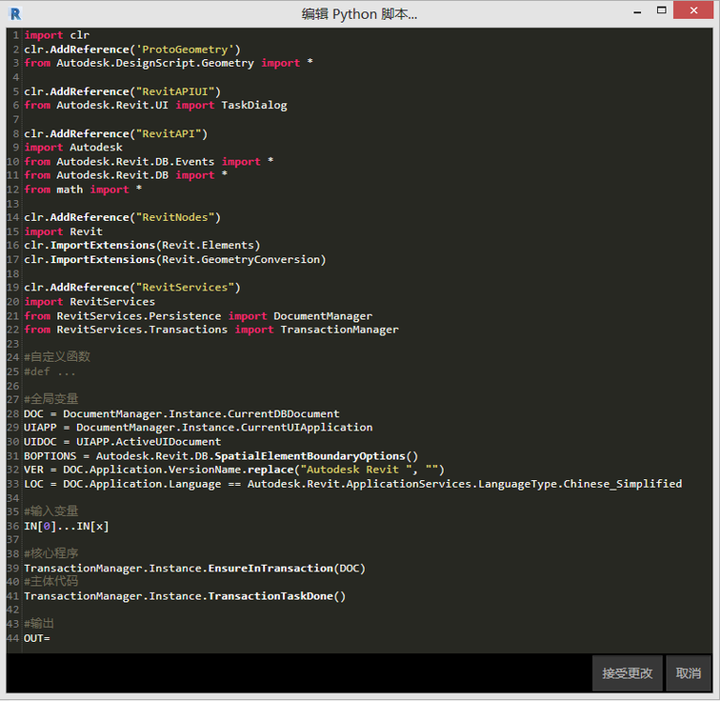Click 'Chinese_Simplified' at end of line 33
Image resolution: width=720 pixels, height=701 pixels.
[x=623, y=484]
